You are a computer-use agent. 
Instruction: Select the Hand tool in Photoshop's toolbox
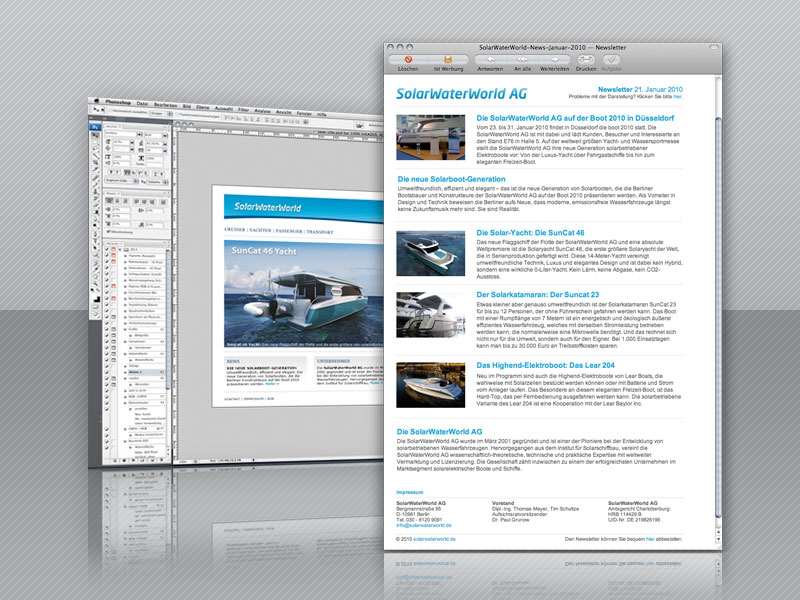point(95,278)
